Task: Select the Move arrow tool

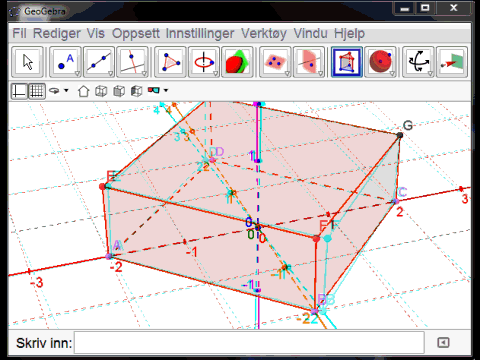Action: pyautogui.click(x=27, y=62)
